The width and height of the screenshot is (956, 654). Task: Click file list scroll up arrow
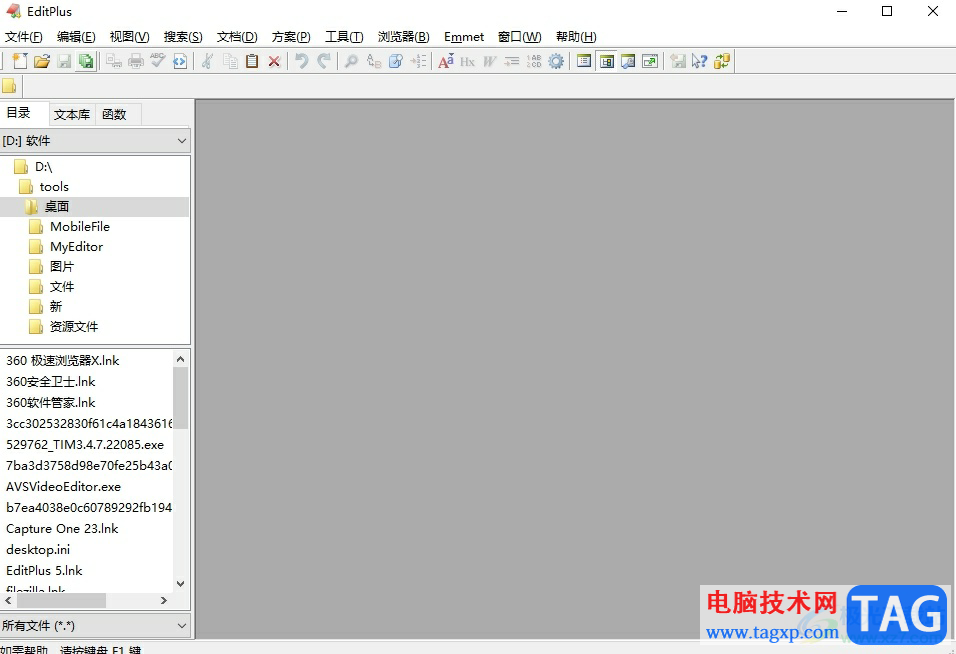[x=180, y=359]
